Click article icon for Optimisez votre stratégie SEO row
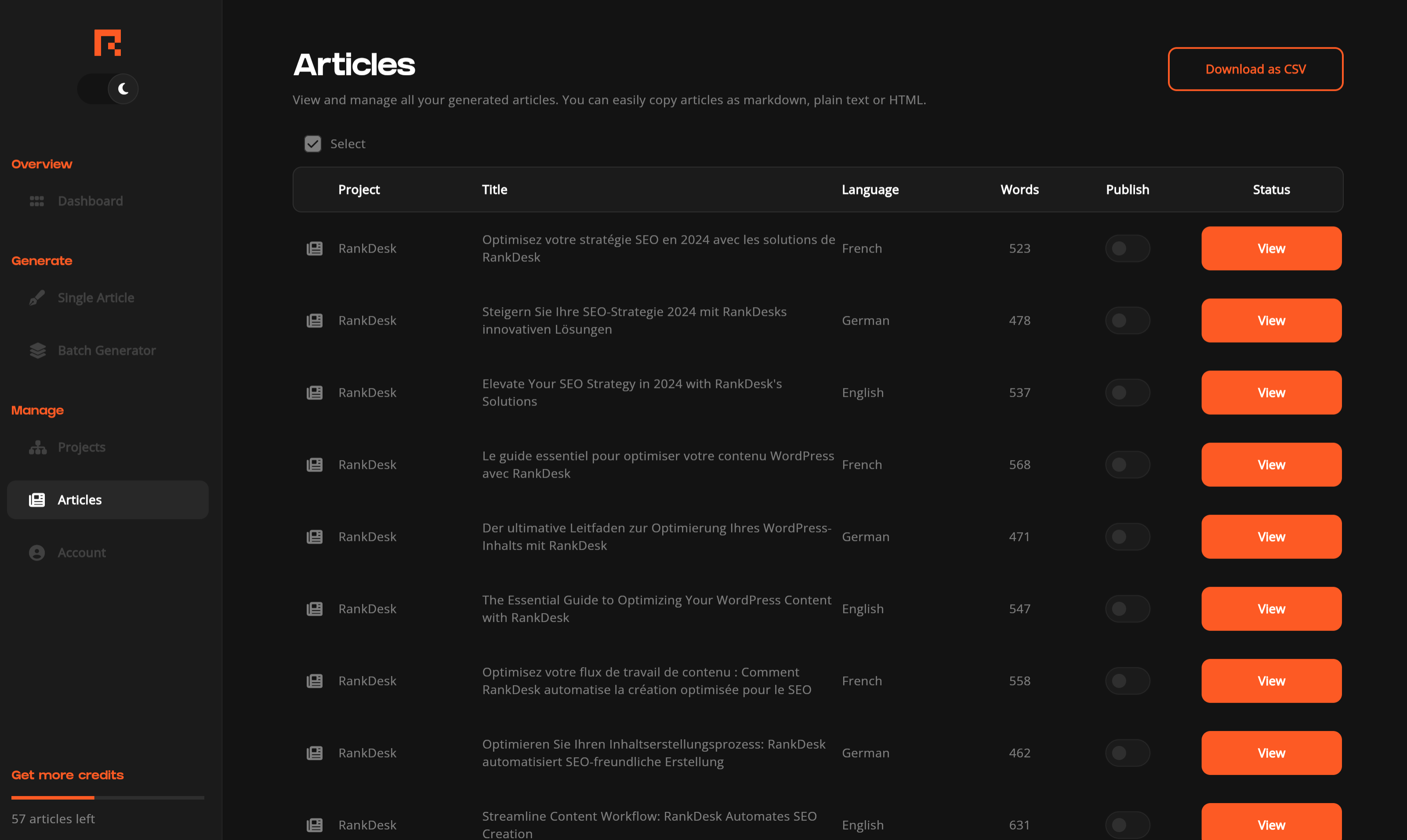Image resolution: width=1407 pixels, height=840 pixels. click(x=315, y=249)
